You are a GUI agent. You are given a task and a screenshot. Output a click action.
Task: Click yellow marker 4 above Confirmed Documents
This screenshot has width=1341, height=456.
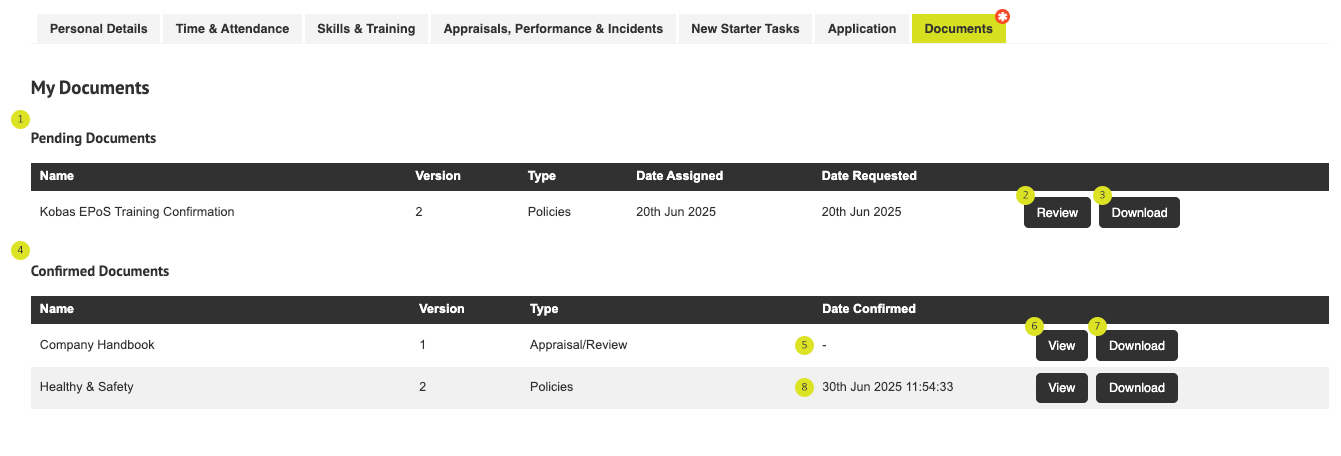pyautogui.click(x=21, y=249)
